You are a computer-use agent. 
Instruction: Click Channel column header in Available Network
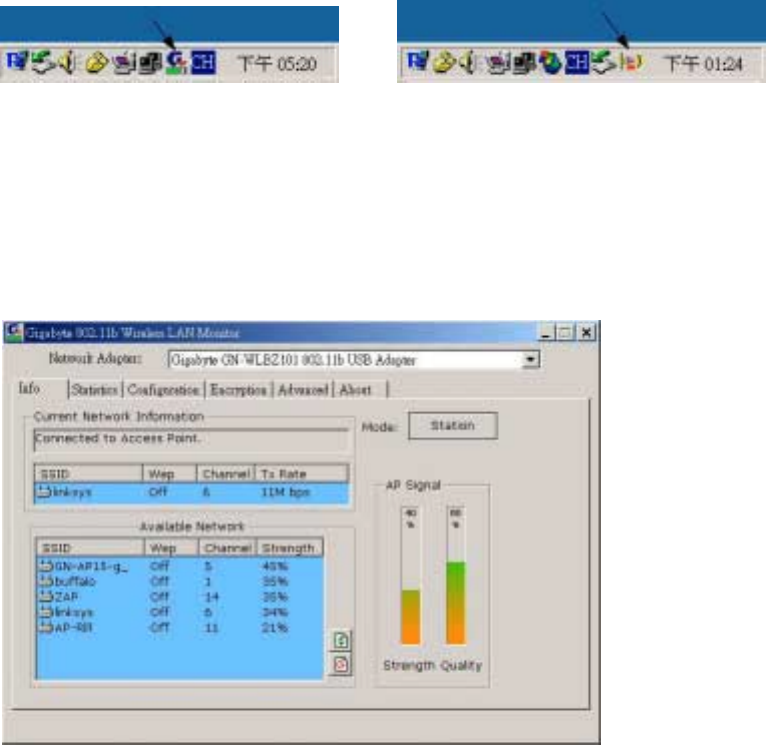(228, 548)
